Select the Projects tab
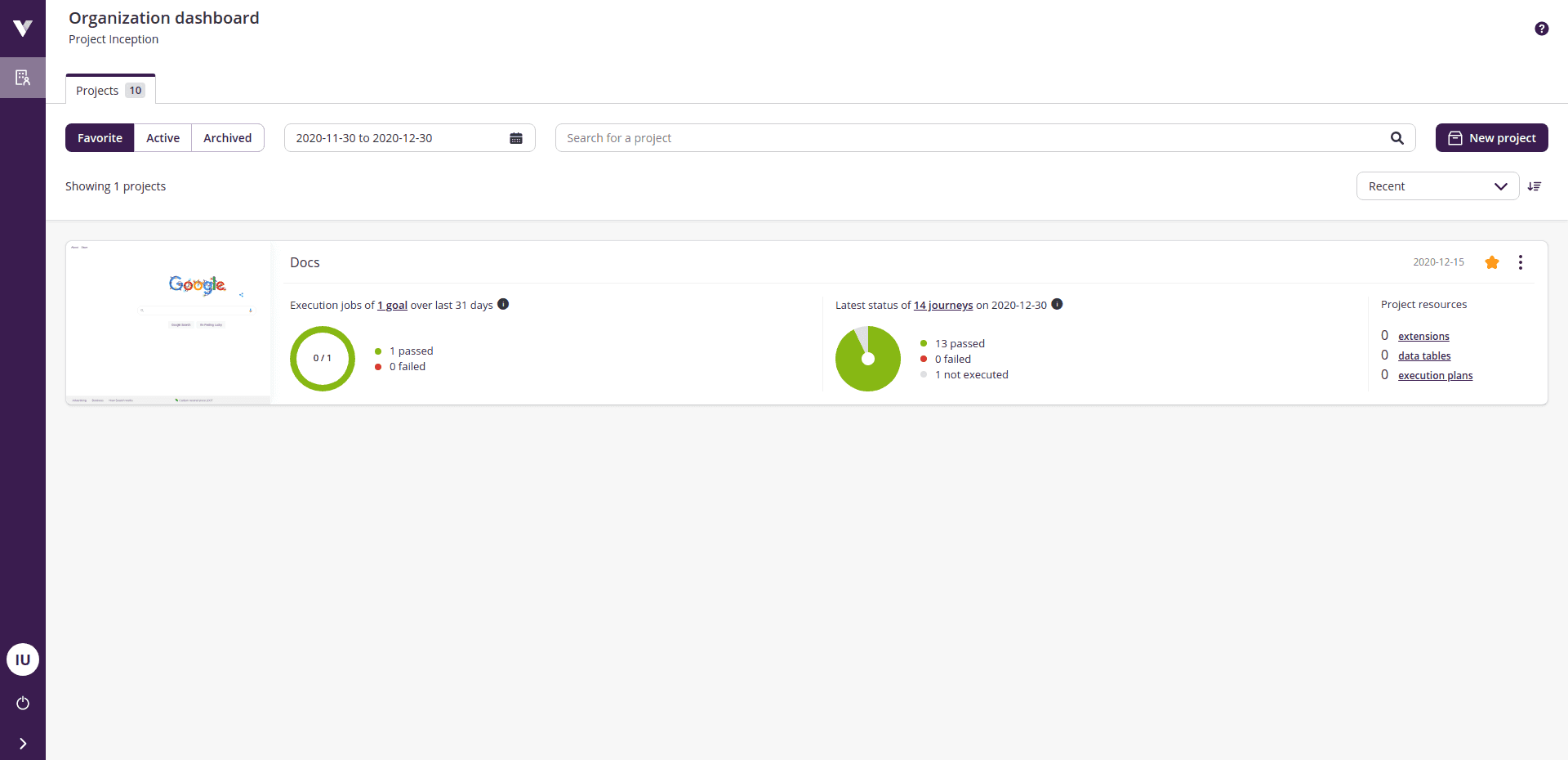This screenshot has width=1568, height=760. tap(109, 90)
